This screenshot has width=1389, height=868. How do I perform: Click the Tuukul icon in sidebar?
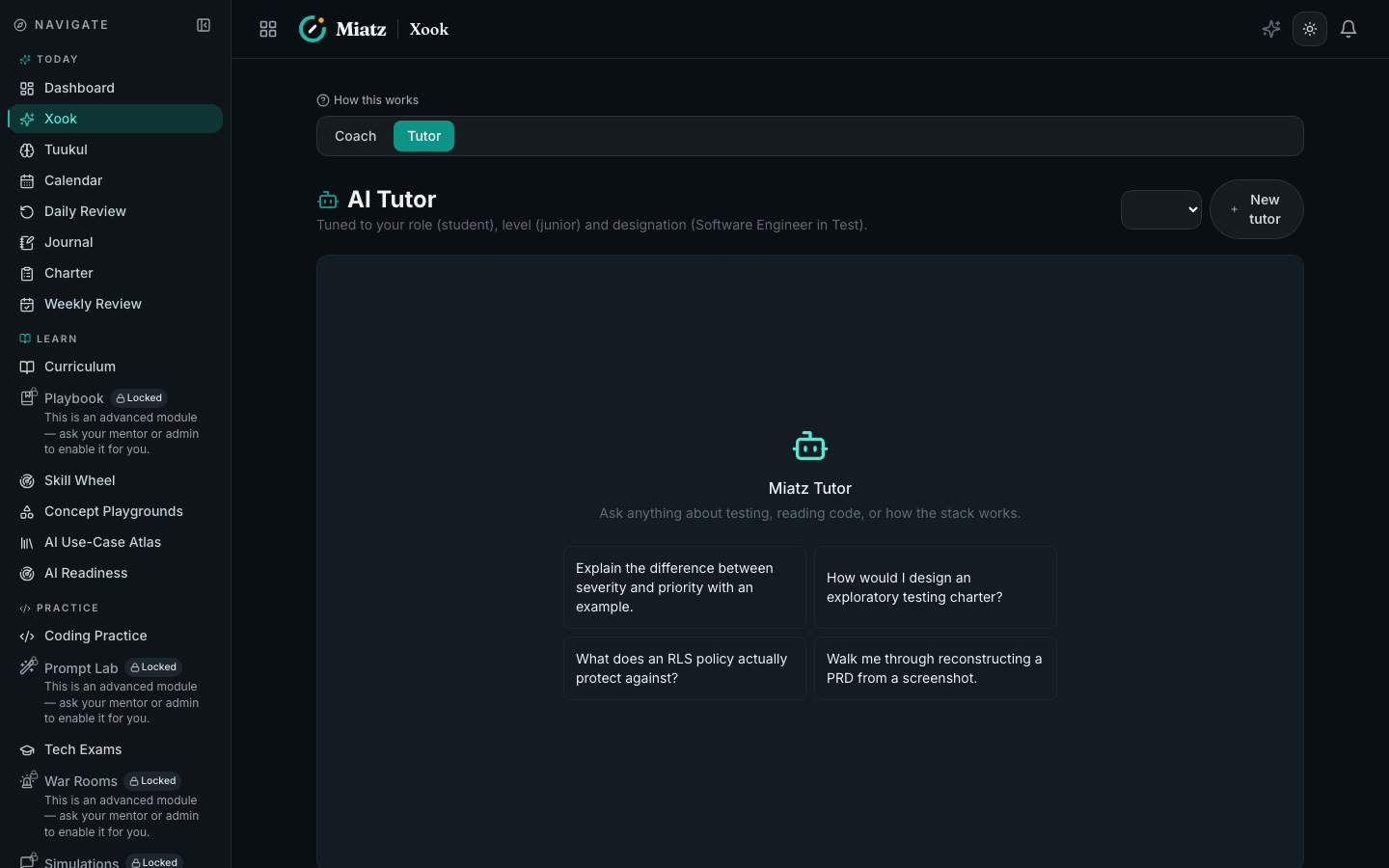click(27, 150)
